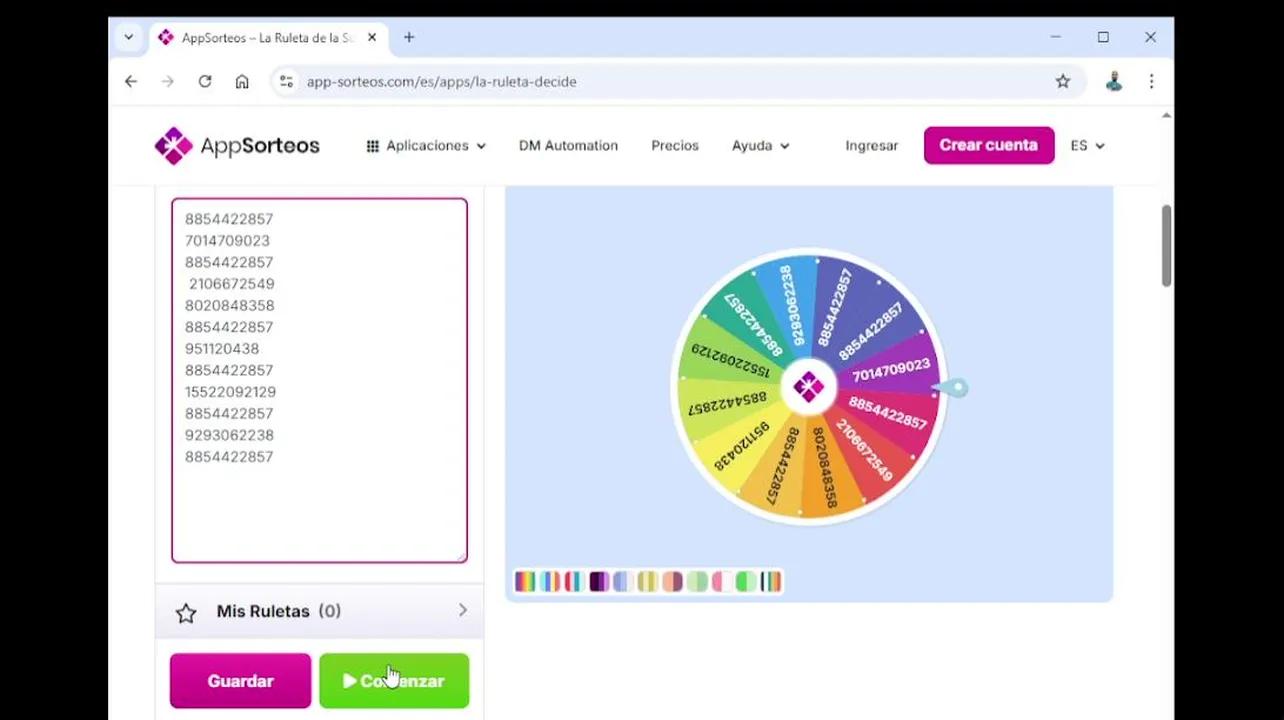Click the AppSorteos logo
The height and width of the screenshot is (720, 1284).
point(237,146)
